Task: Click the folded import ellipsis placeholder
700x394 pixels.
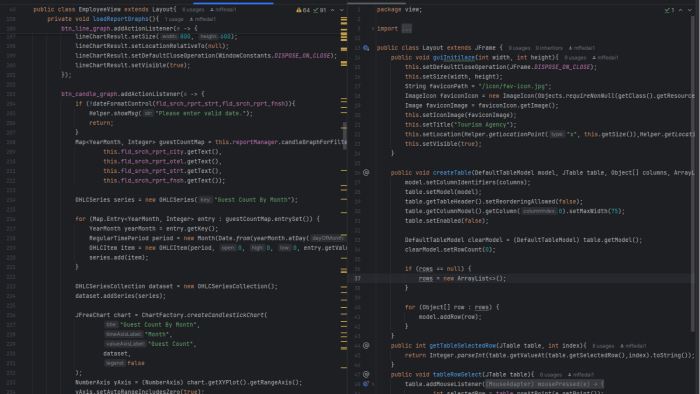Action: pos(406,29)
